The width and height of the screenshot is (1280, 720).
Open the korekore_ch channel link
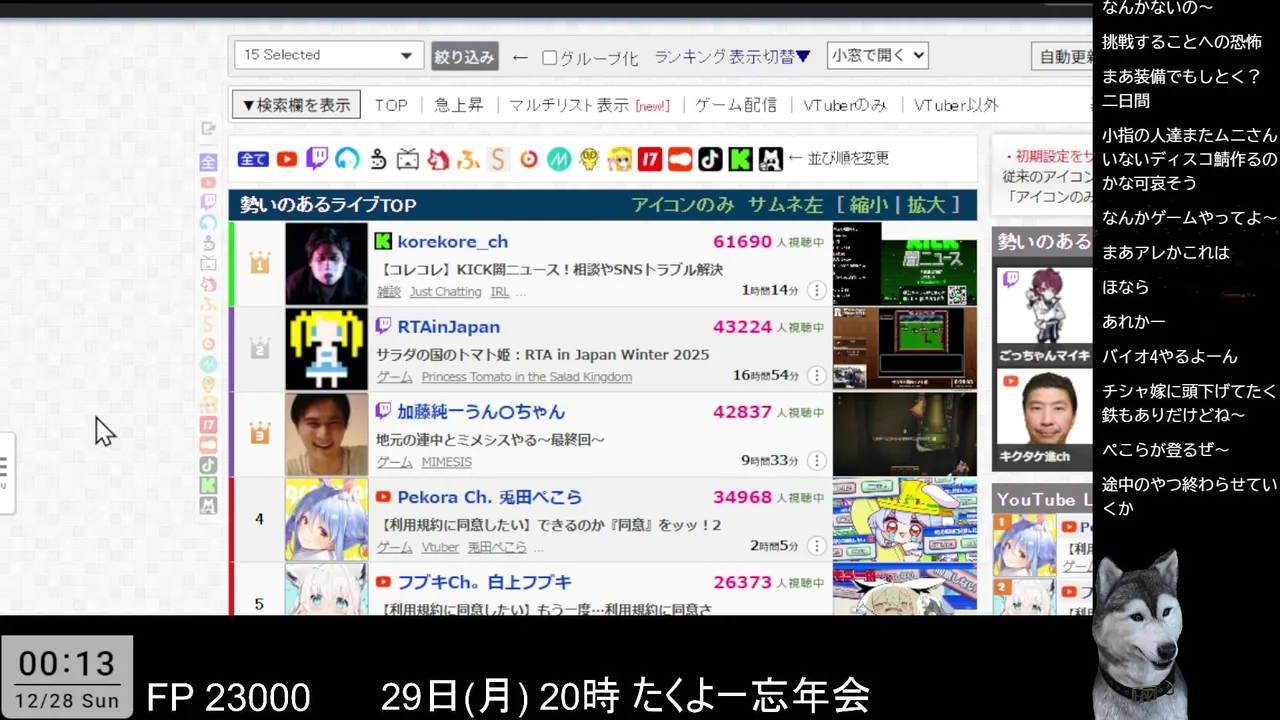[x=452, y=242]
